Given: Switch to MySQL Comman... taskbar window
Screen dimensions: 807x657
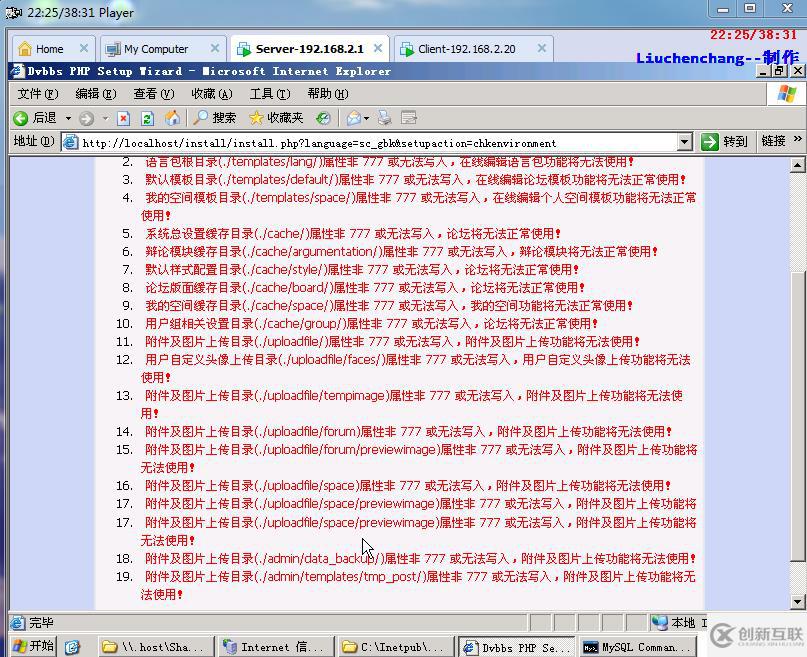Looking at the screenshot, I should [x=637, y=647].
